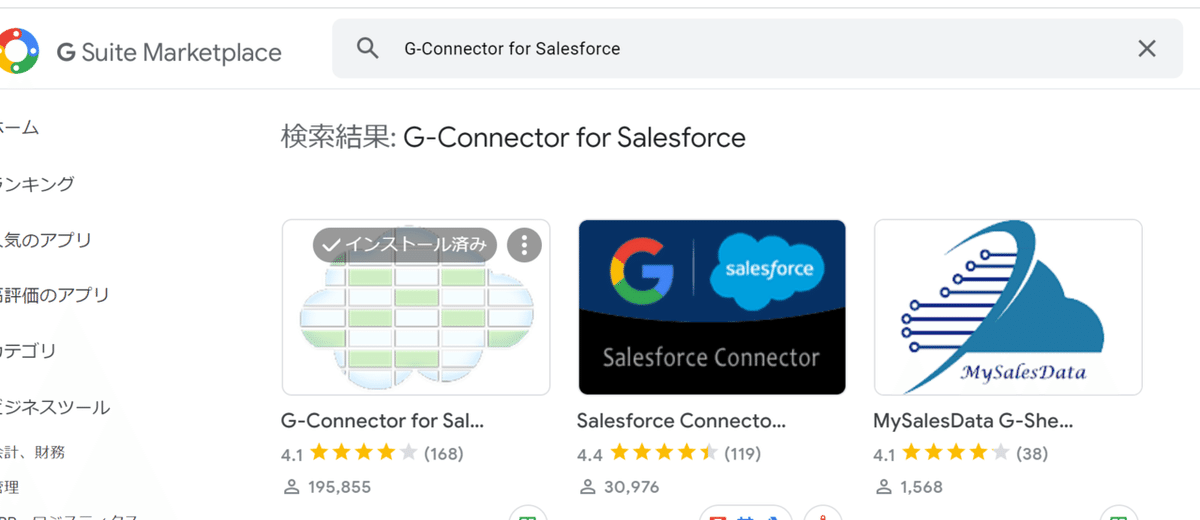Select 高評価のアプリ in the sidebar
The height and width of the screenshot is (520, 1200).
pos(55,296)
